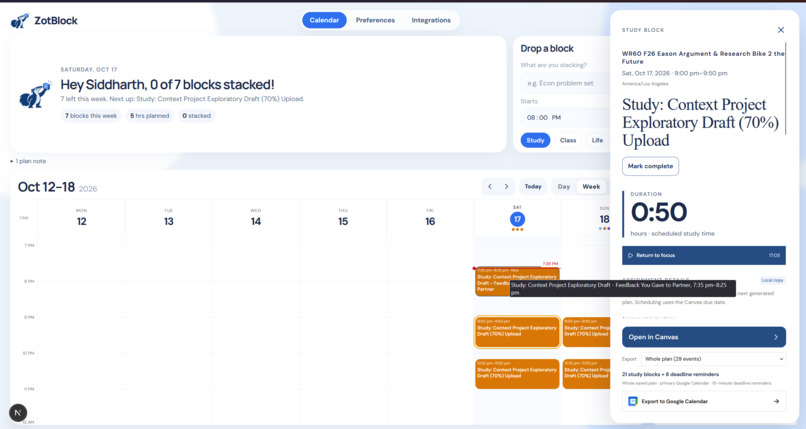Click the 7:38 PM current time marker
Screen dimensions: 806x429
550,264
